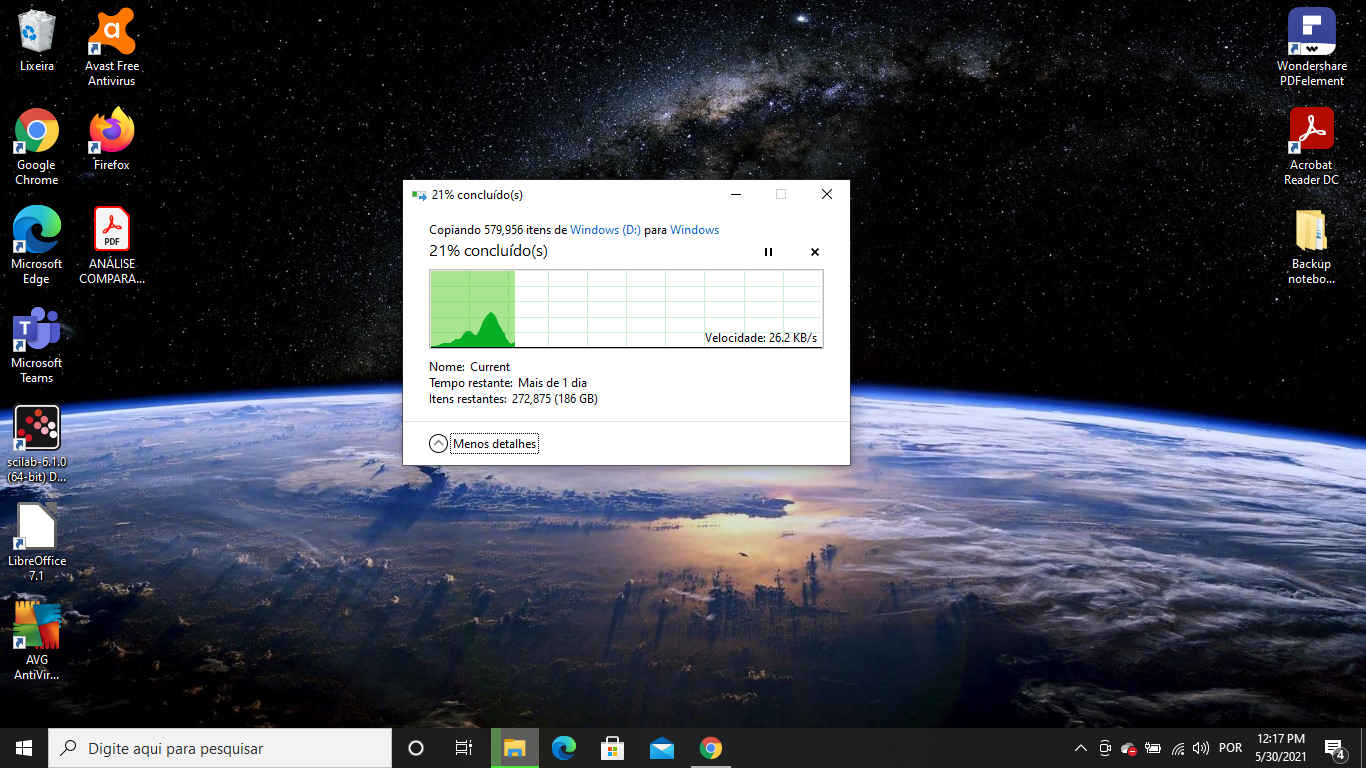Click the Velocidade: 26.2 KB/s label

761,338
